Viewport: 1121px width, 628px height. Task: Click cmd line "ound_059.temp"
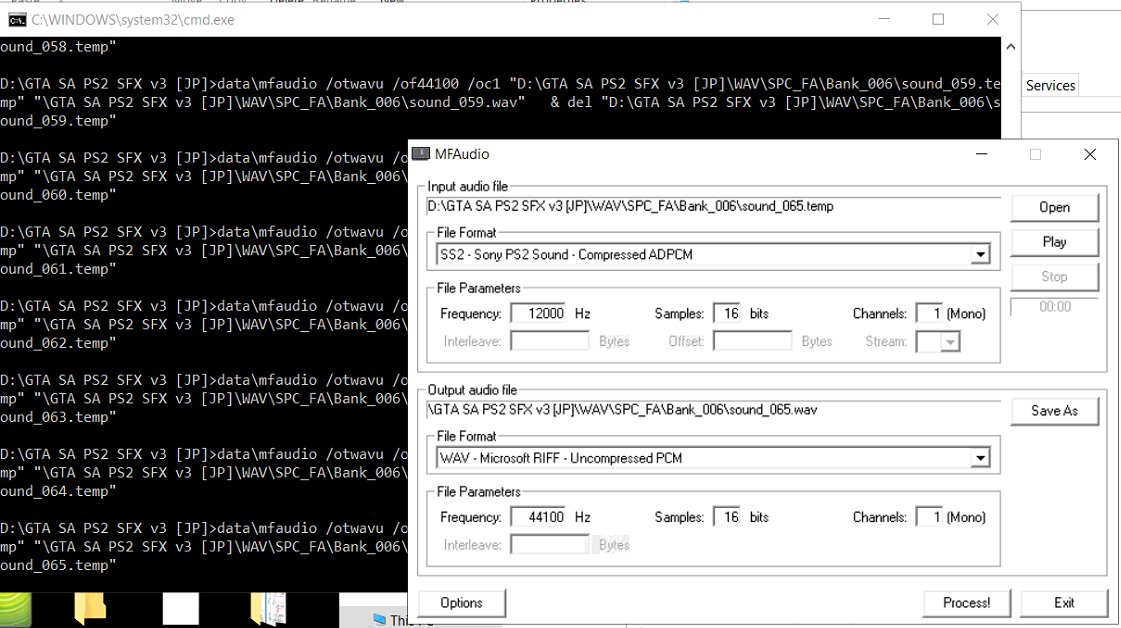pyautogui.click(x=59, y=121)
